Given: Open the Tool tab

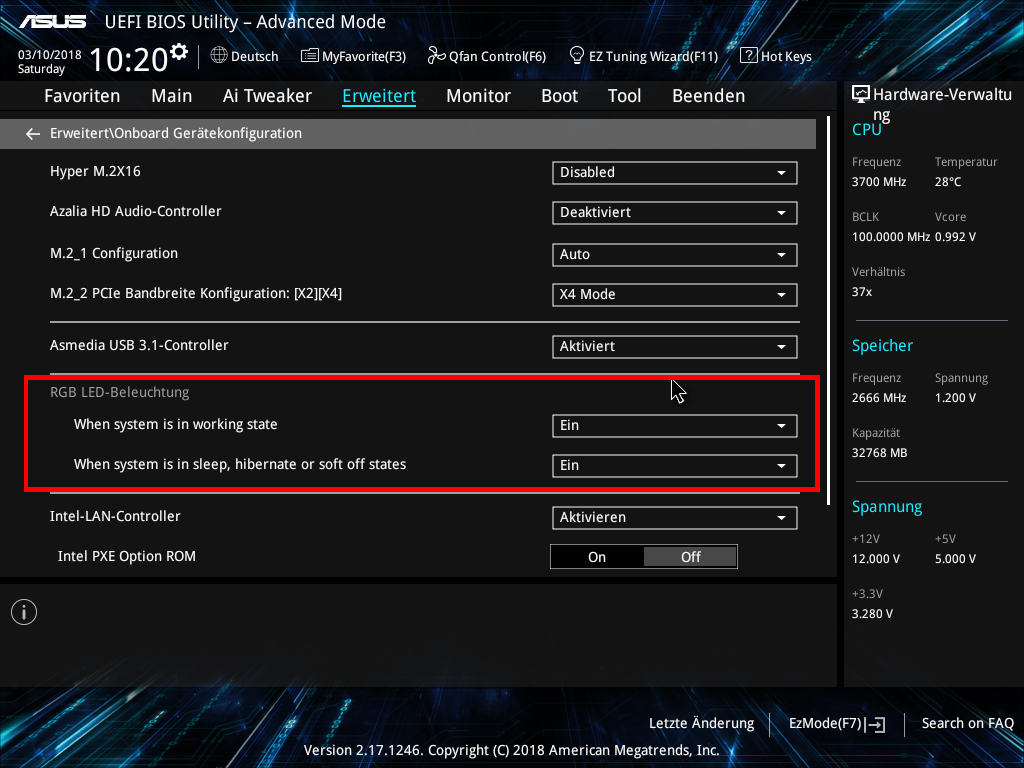Looking at the screenshot, I should pyautogui.click(x=624, y=96).
